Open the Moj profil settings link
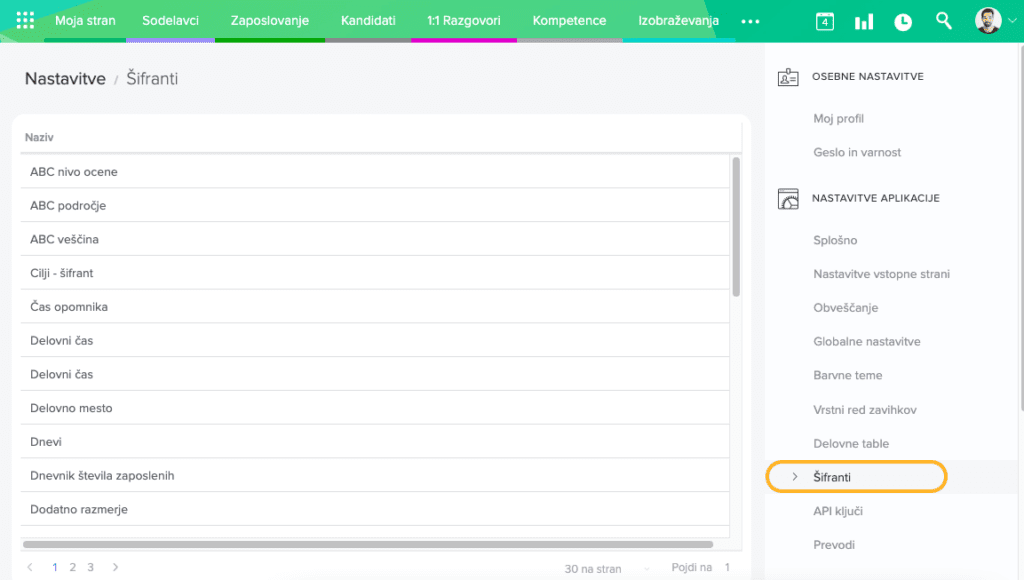Viewport: 1024px width, 580px height. (838, 118)
